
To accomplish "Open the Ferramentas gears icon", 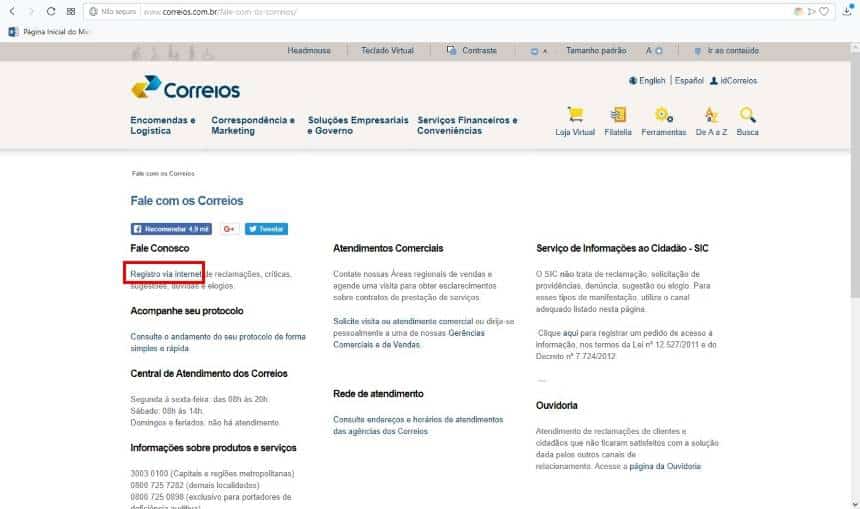I will (664, 115).
